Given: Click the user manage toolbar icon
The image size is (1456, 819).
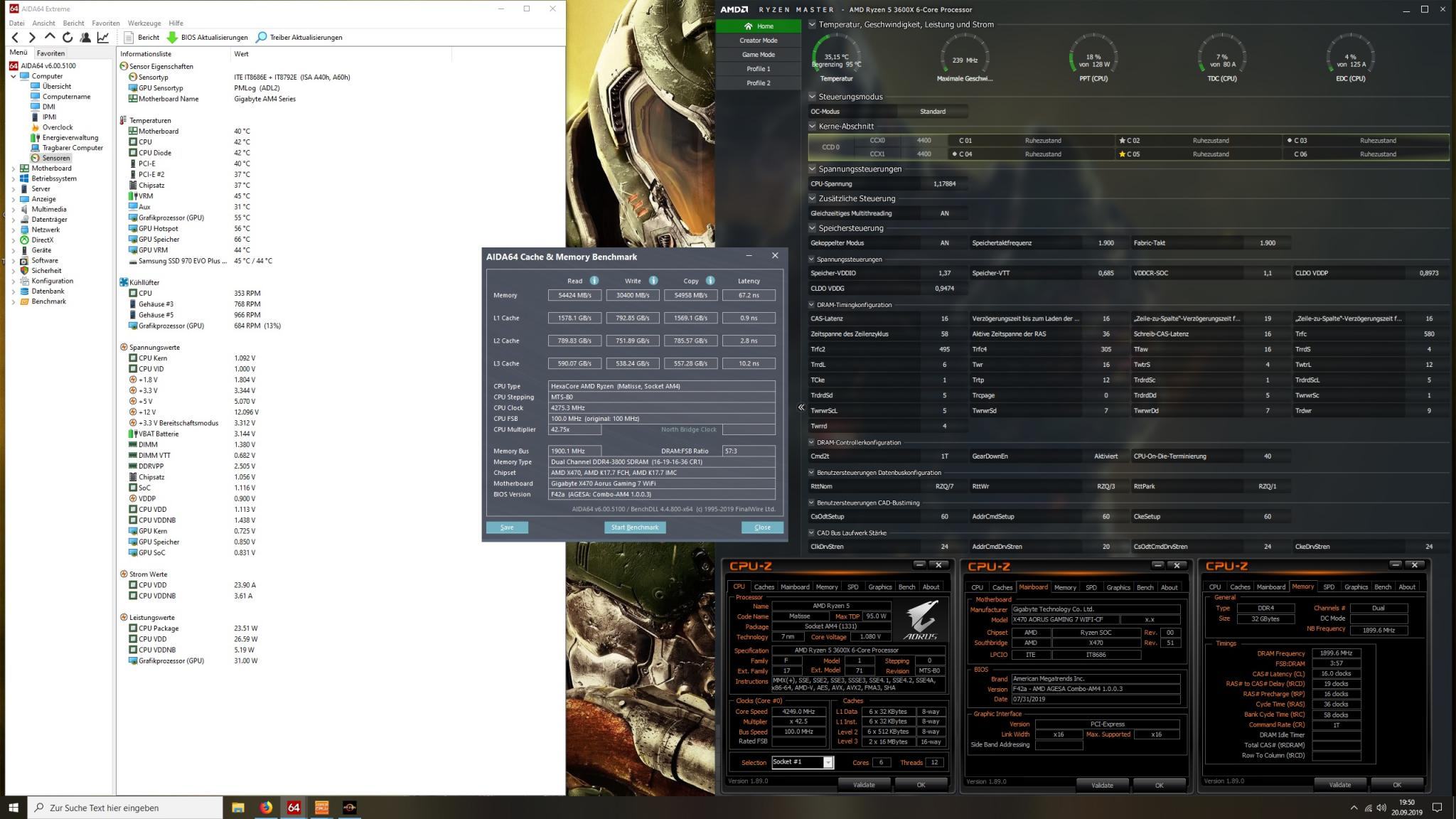Looking at the screenshot, I should click(85, 37).
